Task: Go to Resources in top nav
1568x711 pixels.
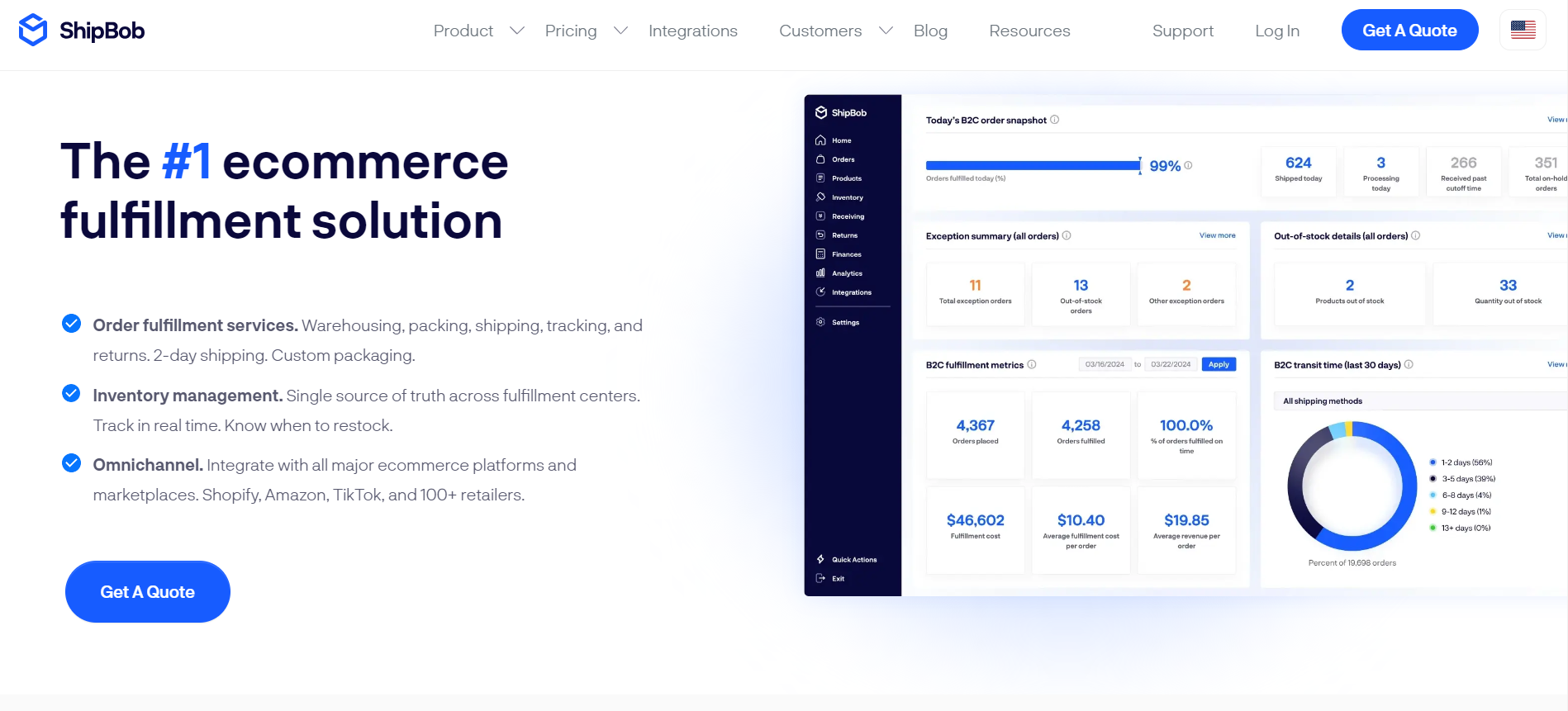Action: [1029, 31]
